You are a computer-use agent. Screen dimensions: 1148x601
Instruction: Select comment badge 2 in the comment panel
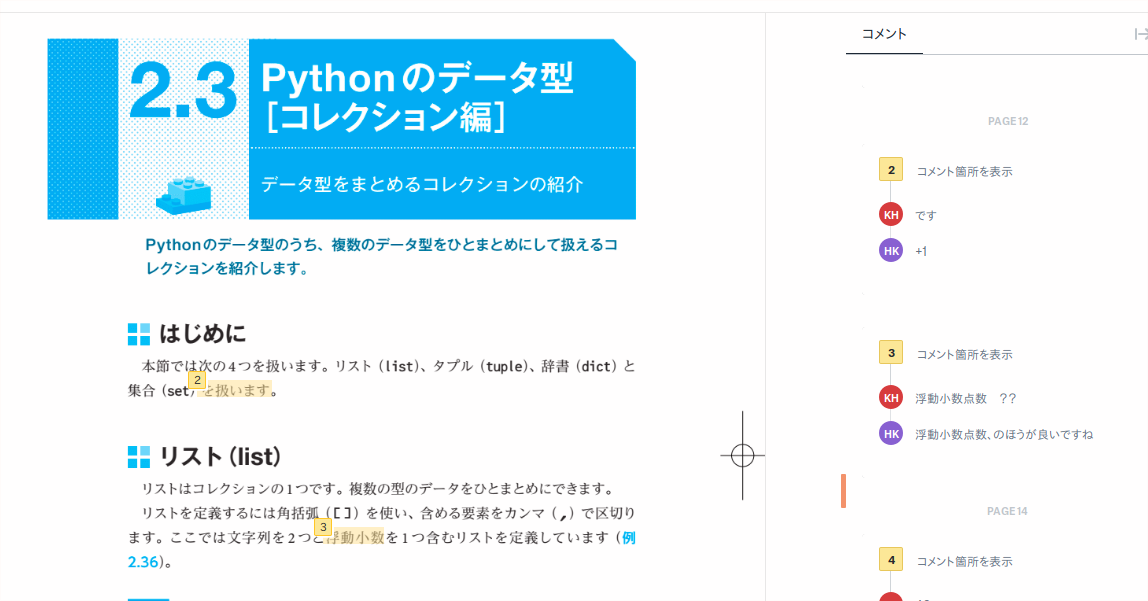[891, 170]
